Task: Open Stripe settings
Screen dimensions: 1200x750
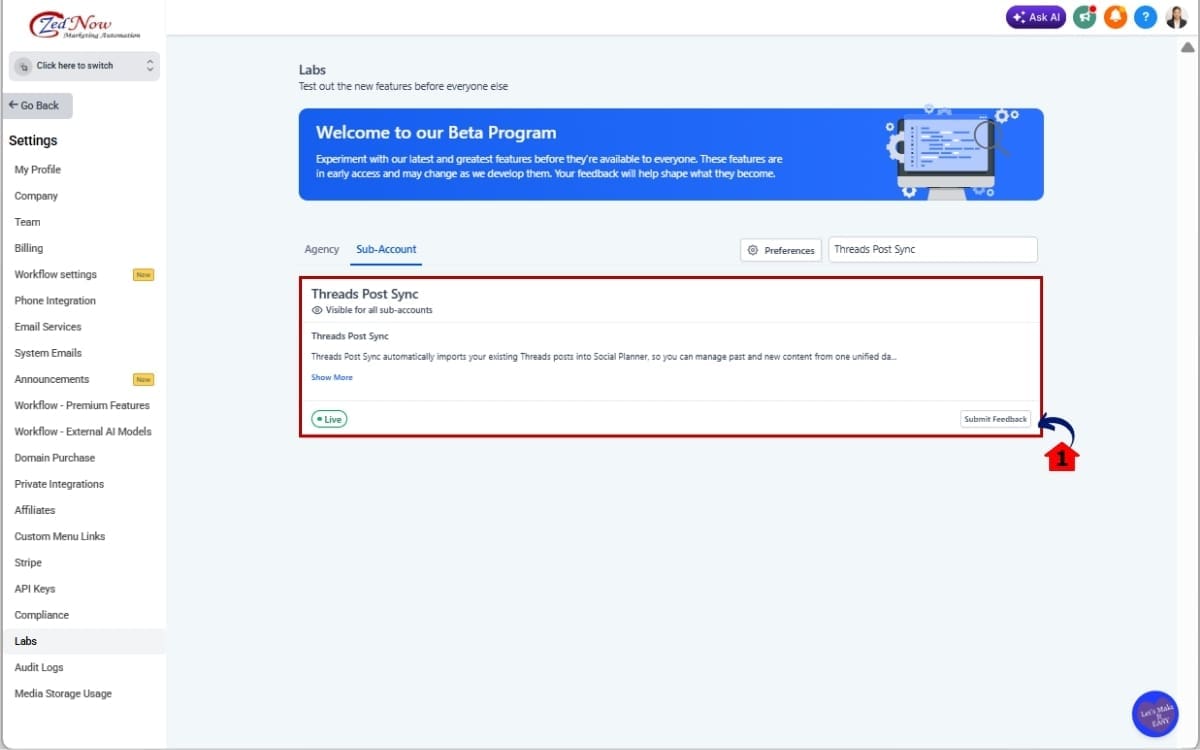Action: 28,563
